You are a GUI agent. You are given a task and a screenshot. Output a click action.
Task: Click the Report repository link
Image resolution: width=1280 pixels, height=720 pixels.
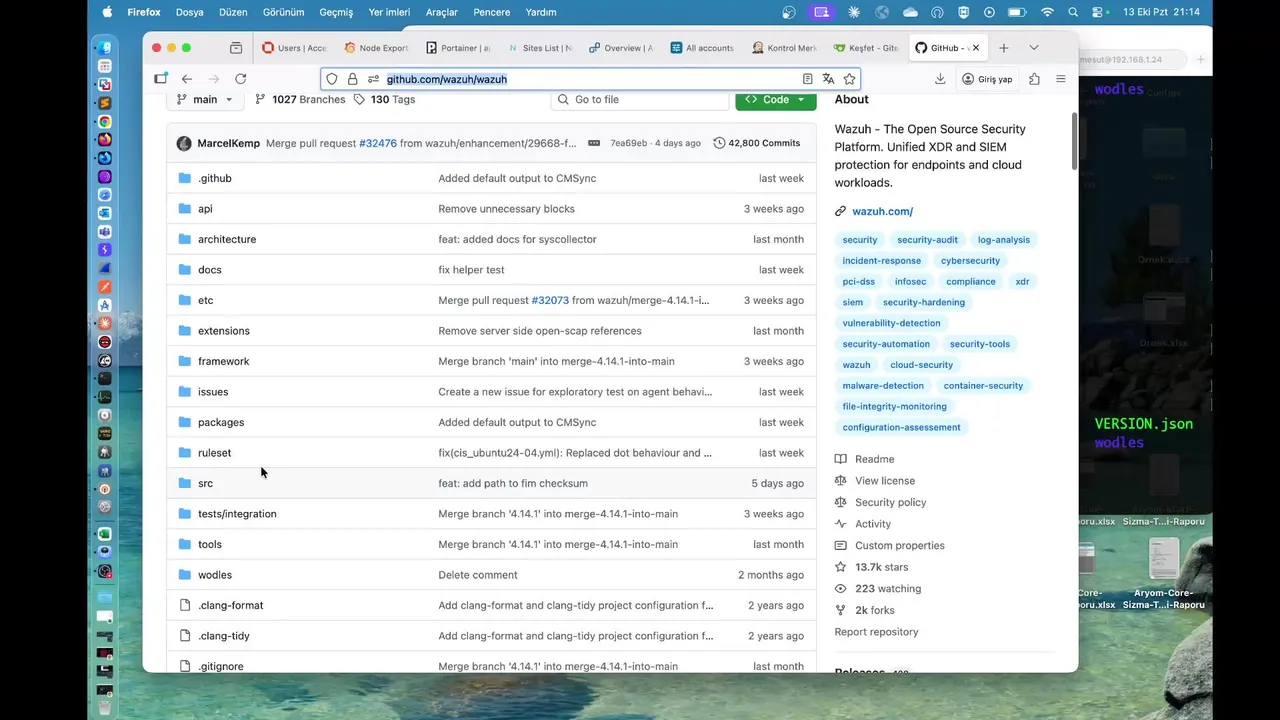876,632
